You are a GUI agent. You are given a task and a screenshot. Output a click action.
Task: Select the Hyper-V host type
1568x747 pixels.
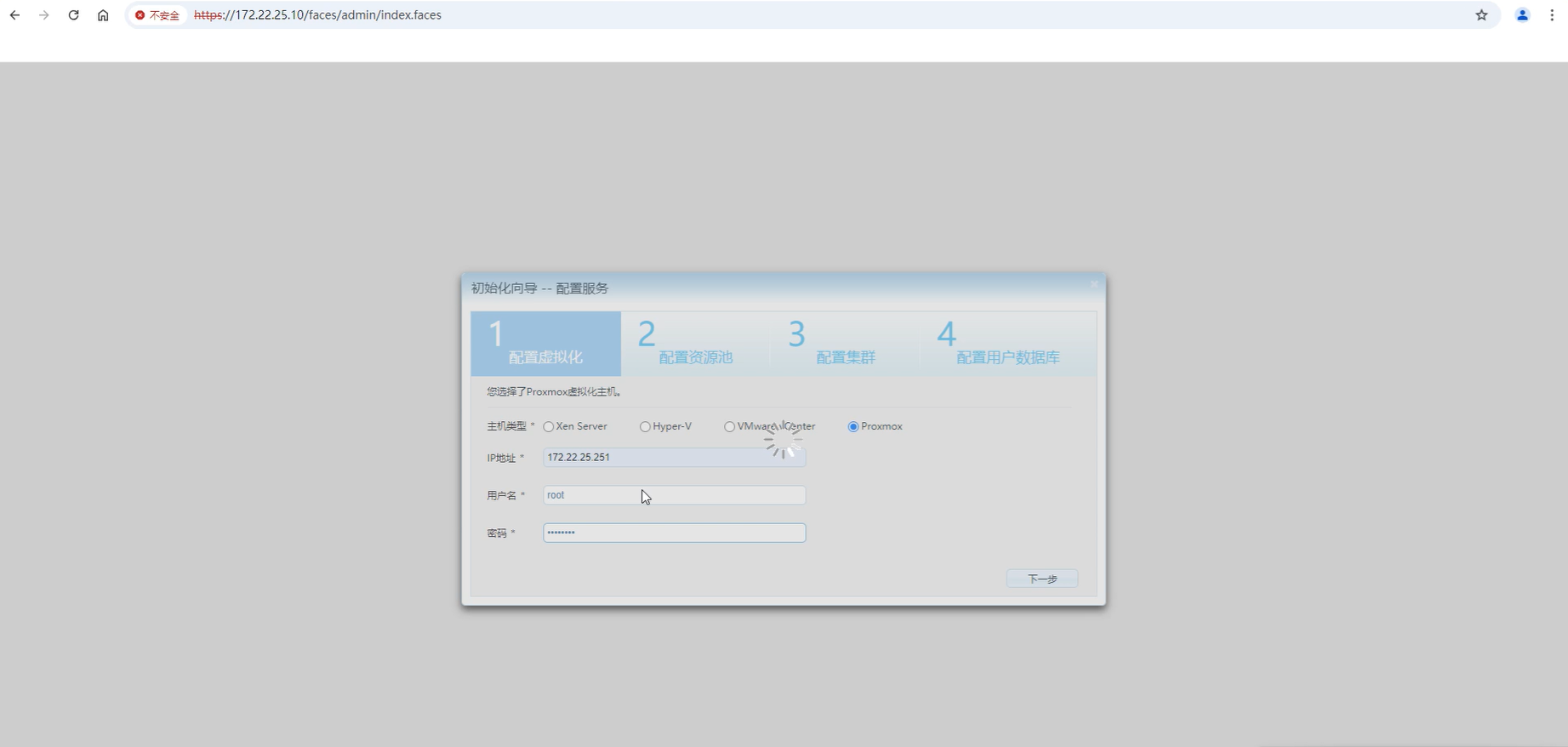click(x=645, y=427)
